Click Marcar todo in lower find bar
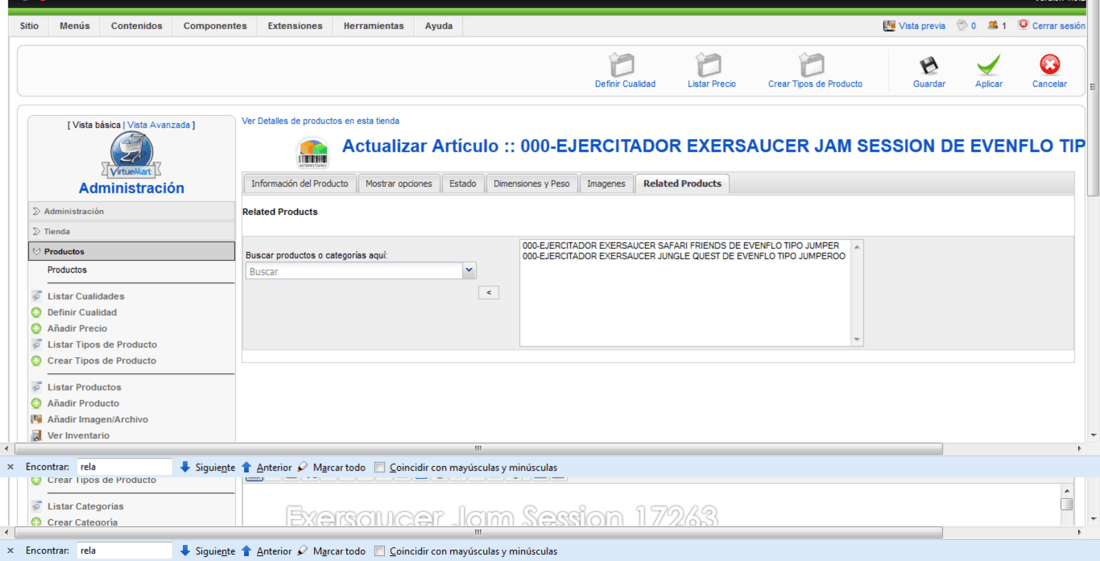1100x561 pixels. pyautogui.click(x=331, y=551)
